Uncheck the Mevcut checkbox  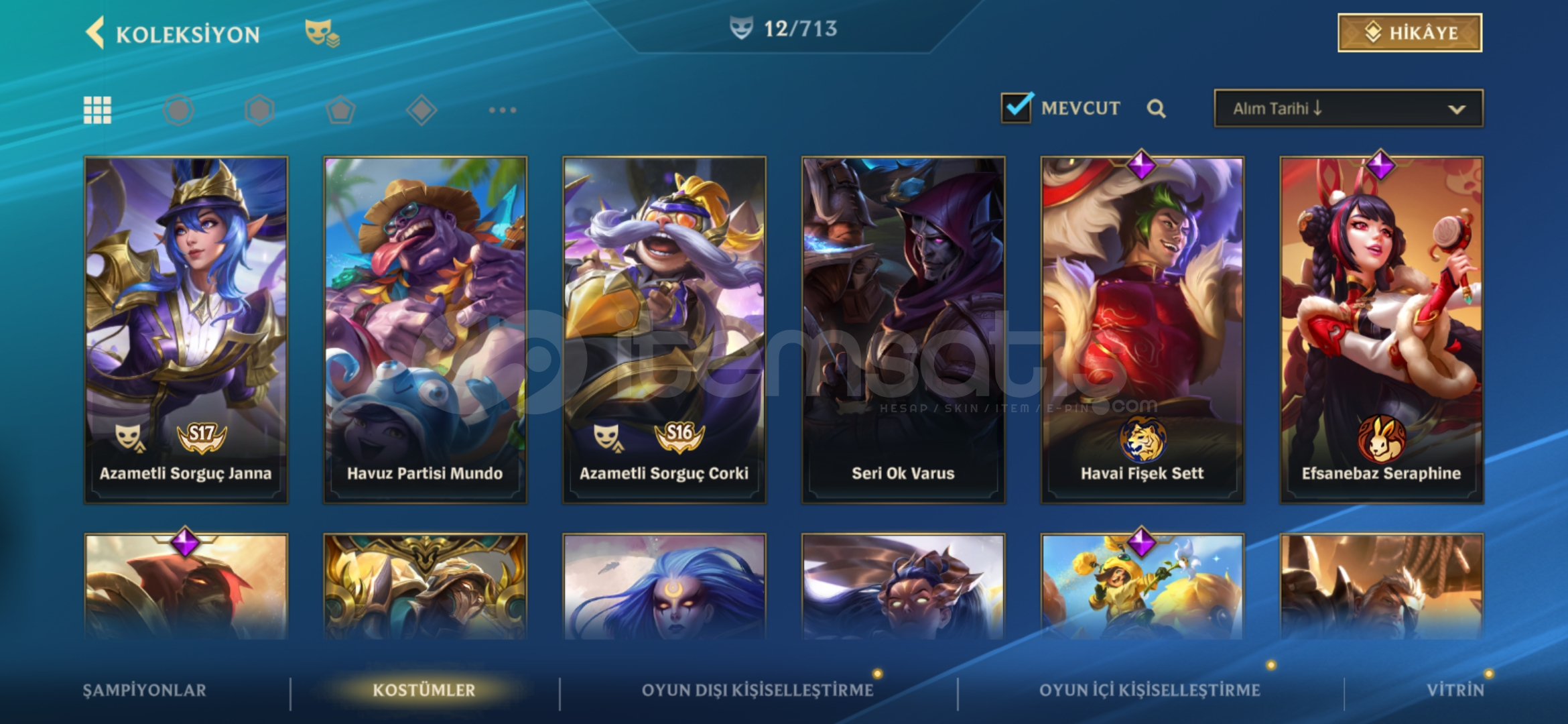pos(1017,107)
